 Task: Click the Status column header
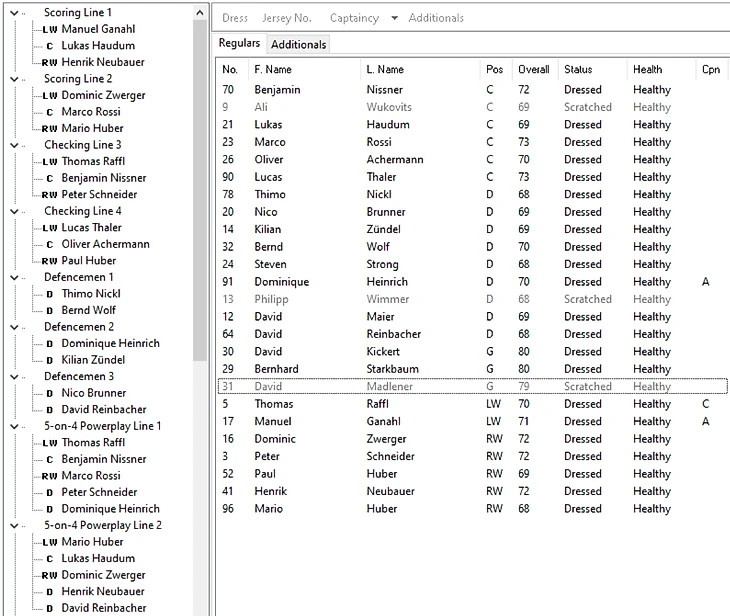coord(578,70)
